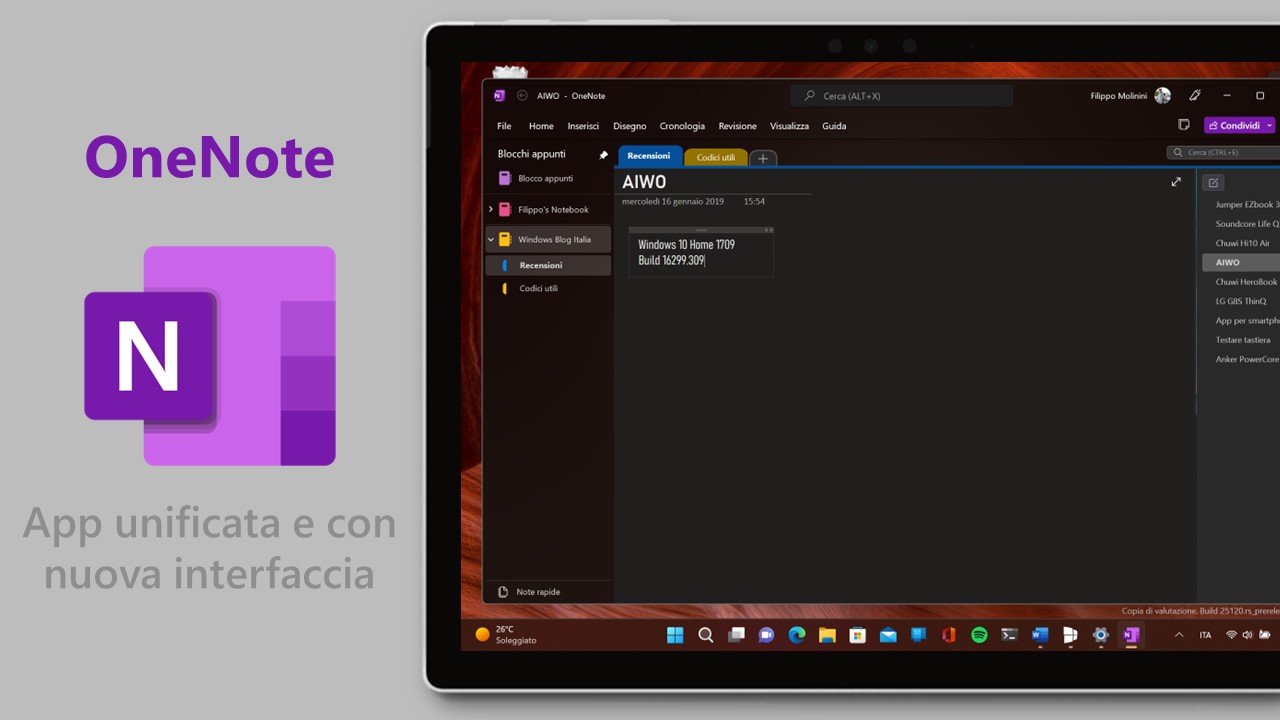1280x720 pixels.
Task: Click the AIWO page title field
Action: [x=644, y=182]
